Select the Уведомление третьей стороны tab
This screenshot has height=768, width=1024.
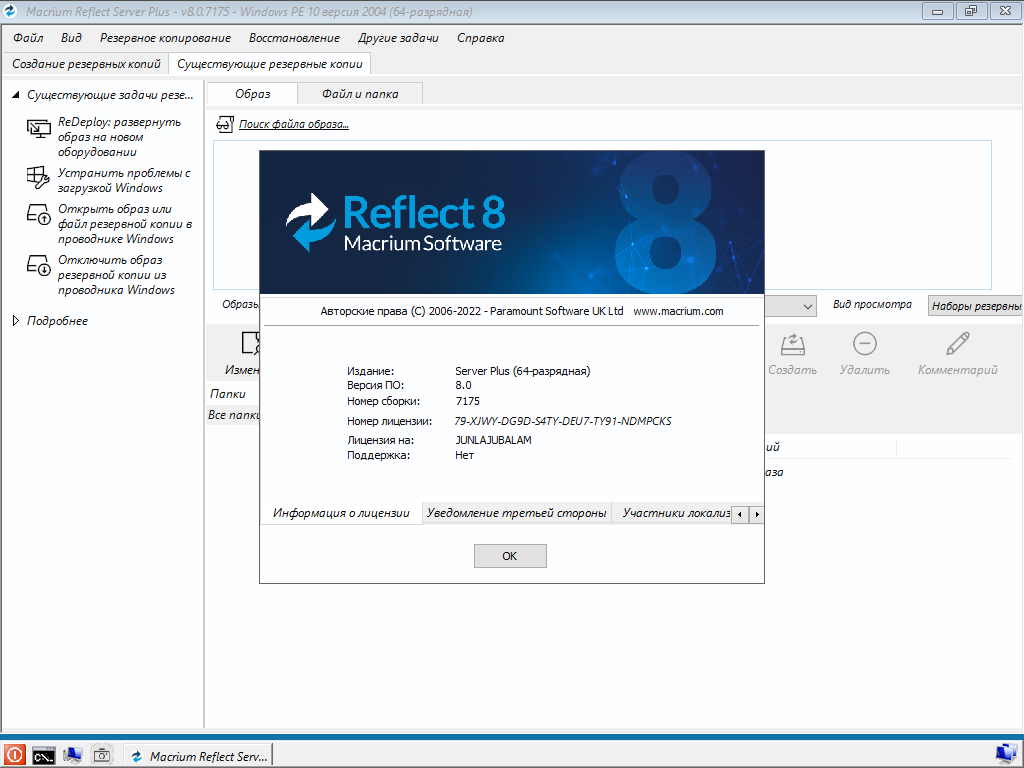[516, 513]
